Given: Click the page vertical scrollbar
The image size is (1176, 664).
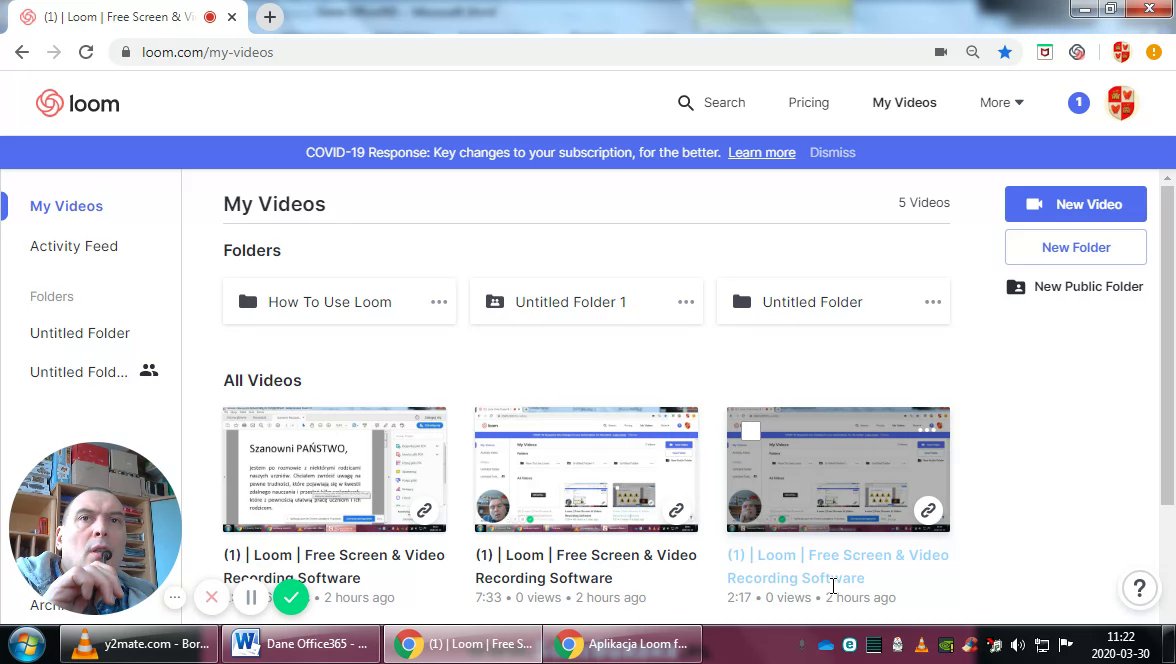Looking at the screenshot, I should coord(1166,345).
